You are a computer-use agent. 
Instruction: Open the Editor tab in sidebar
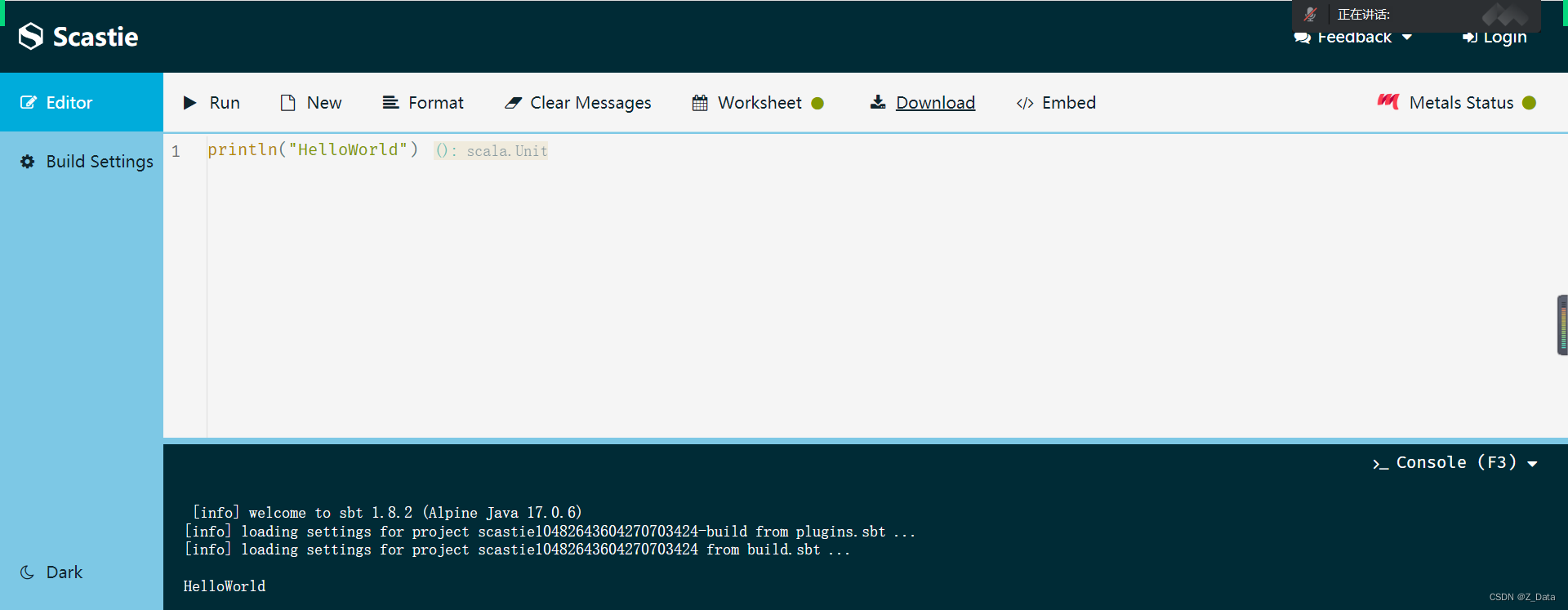pos(82,102)
